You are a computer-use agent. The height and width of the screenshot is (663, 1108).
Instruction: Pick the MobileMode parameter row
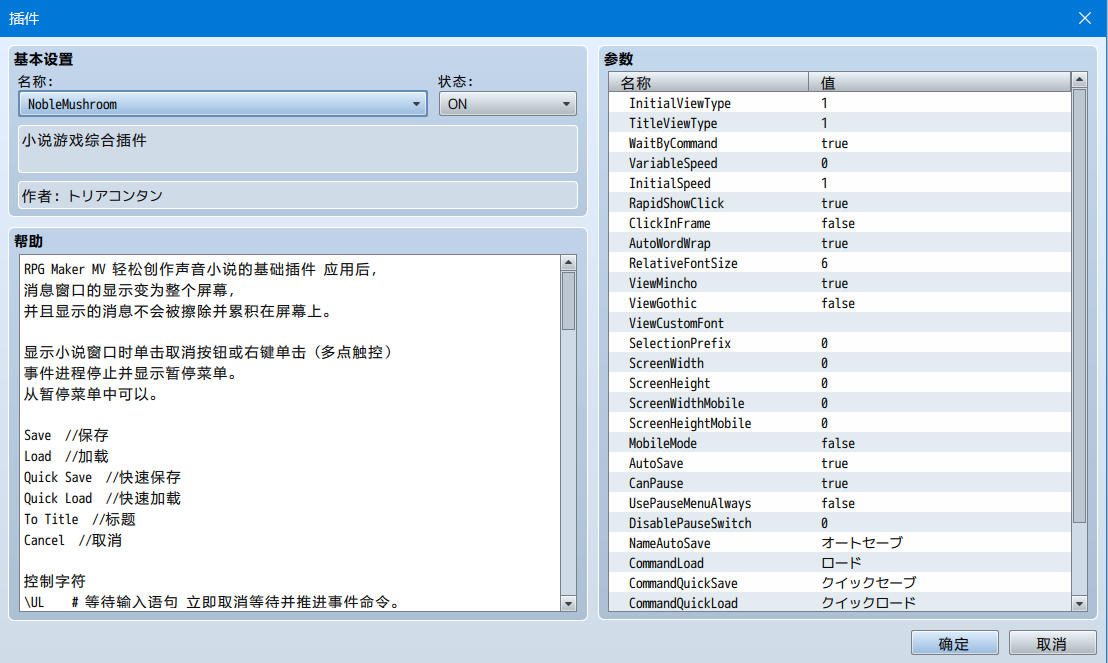tap(839, 443)
